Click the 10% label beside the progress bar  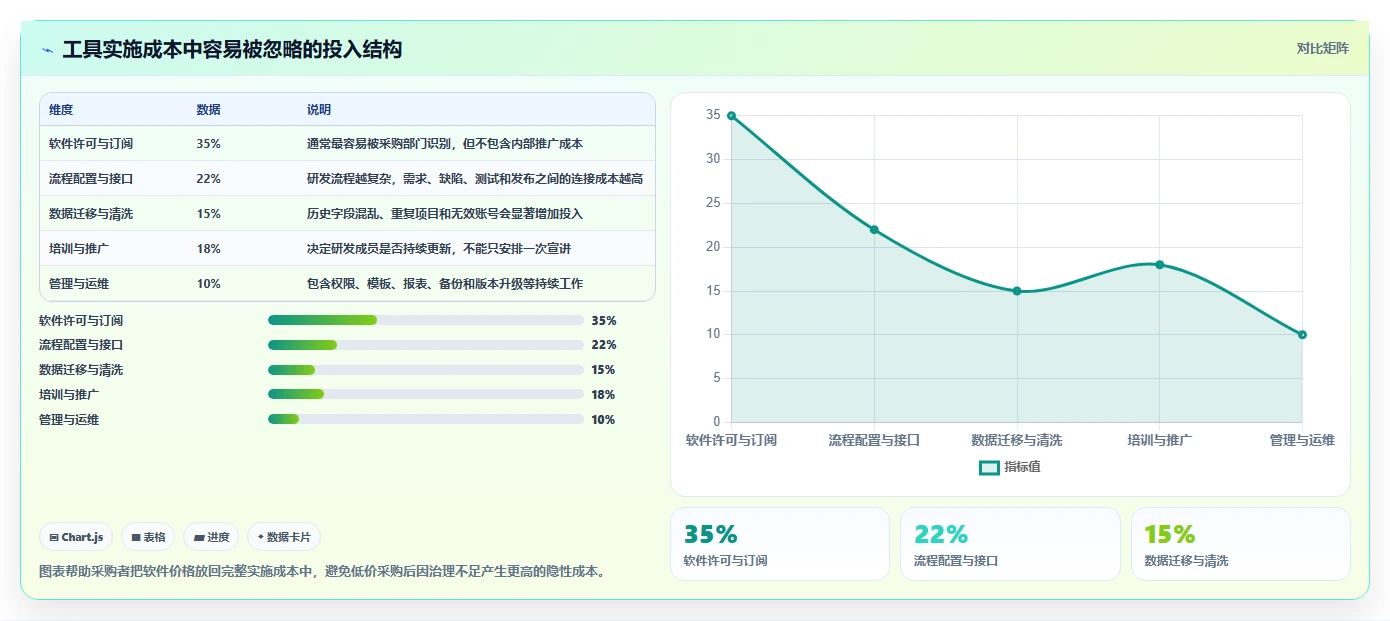(604, 420)
